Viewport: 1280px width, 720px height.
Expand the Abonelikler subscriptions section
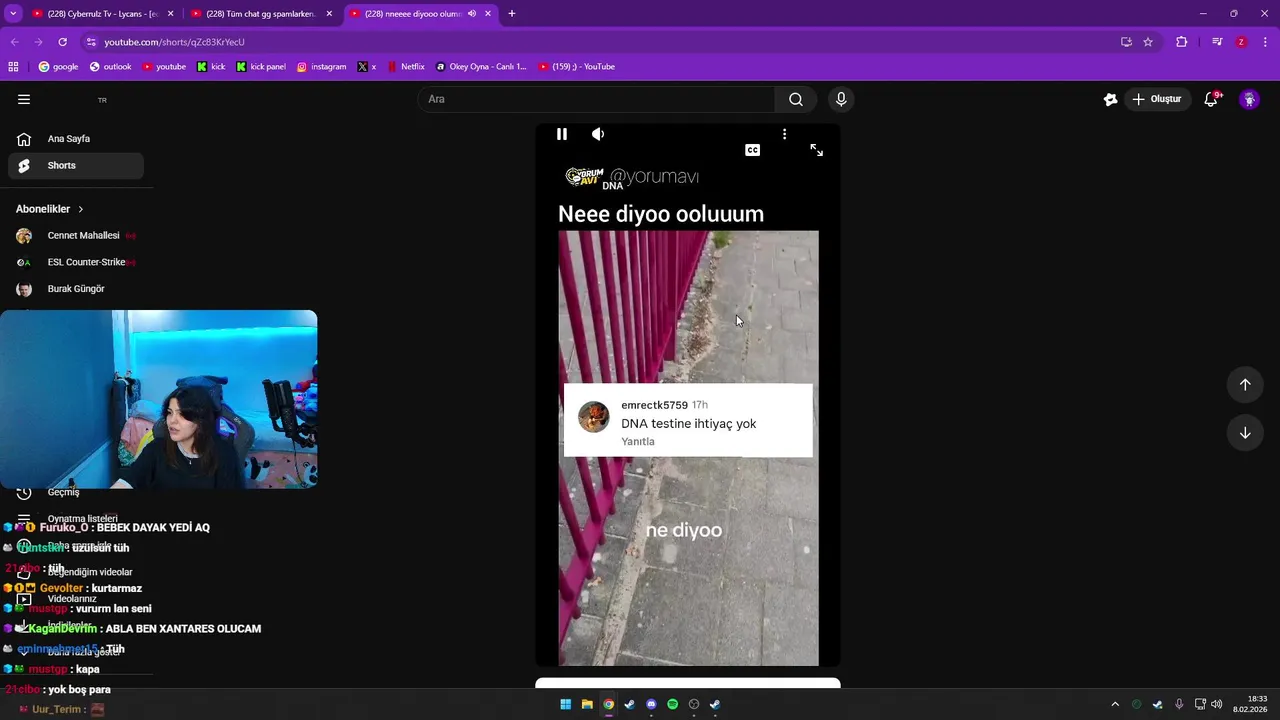(50, 209)
